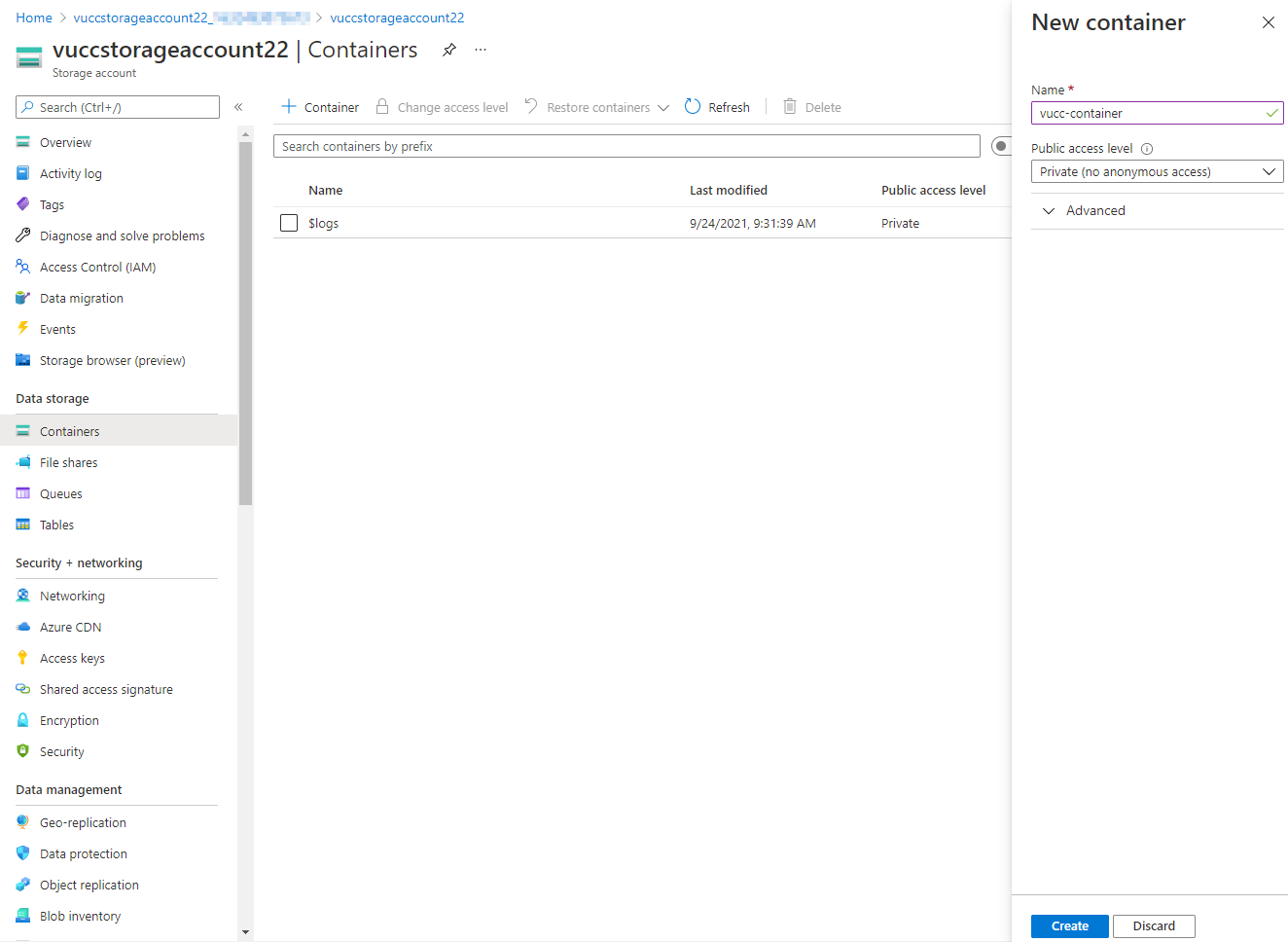Viewport: 1288px width, 942px height.
Task: Click the Storage browser (preview) icon
Action: pos(22,360)
